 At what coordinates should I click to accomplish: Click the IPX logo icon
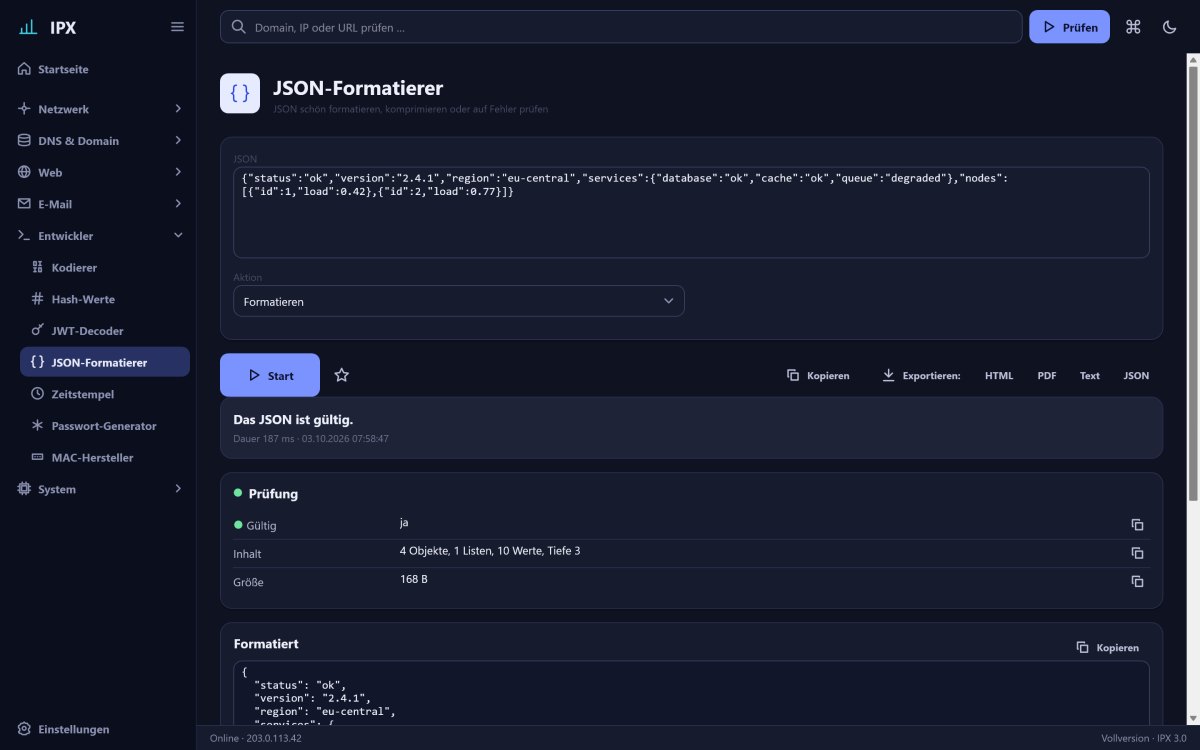(x=28, y=27)
